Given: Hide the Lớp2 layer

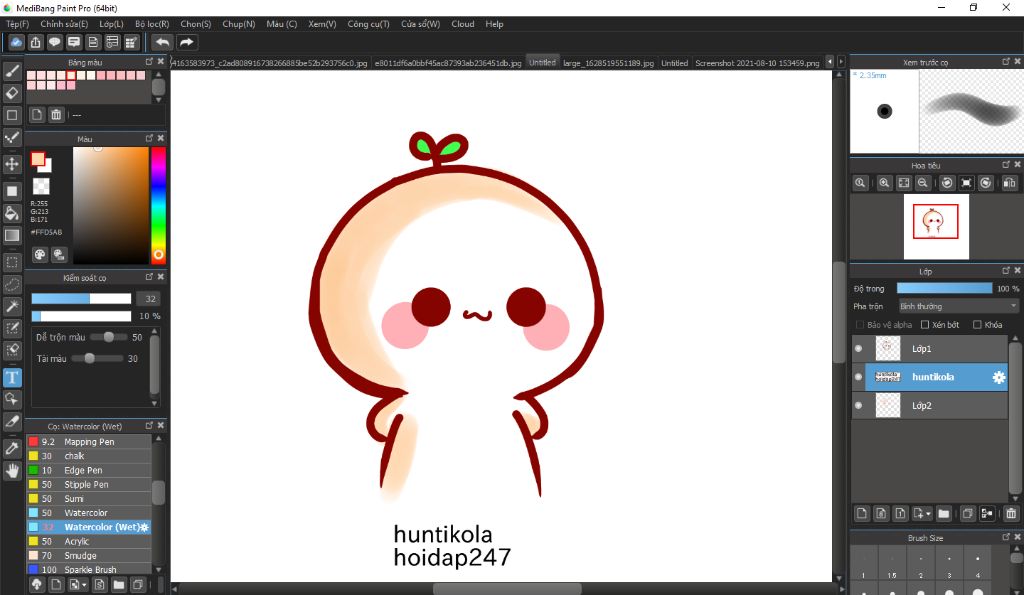Looking at the screenshot, I should (858, 406).
